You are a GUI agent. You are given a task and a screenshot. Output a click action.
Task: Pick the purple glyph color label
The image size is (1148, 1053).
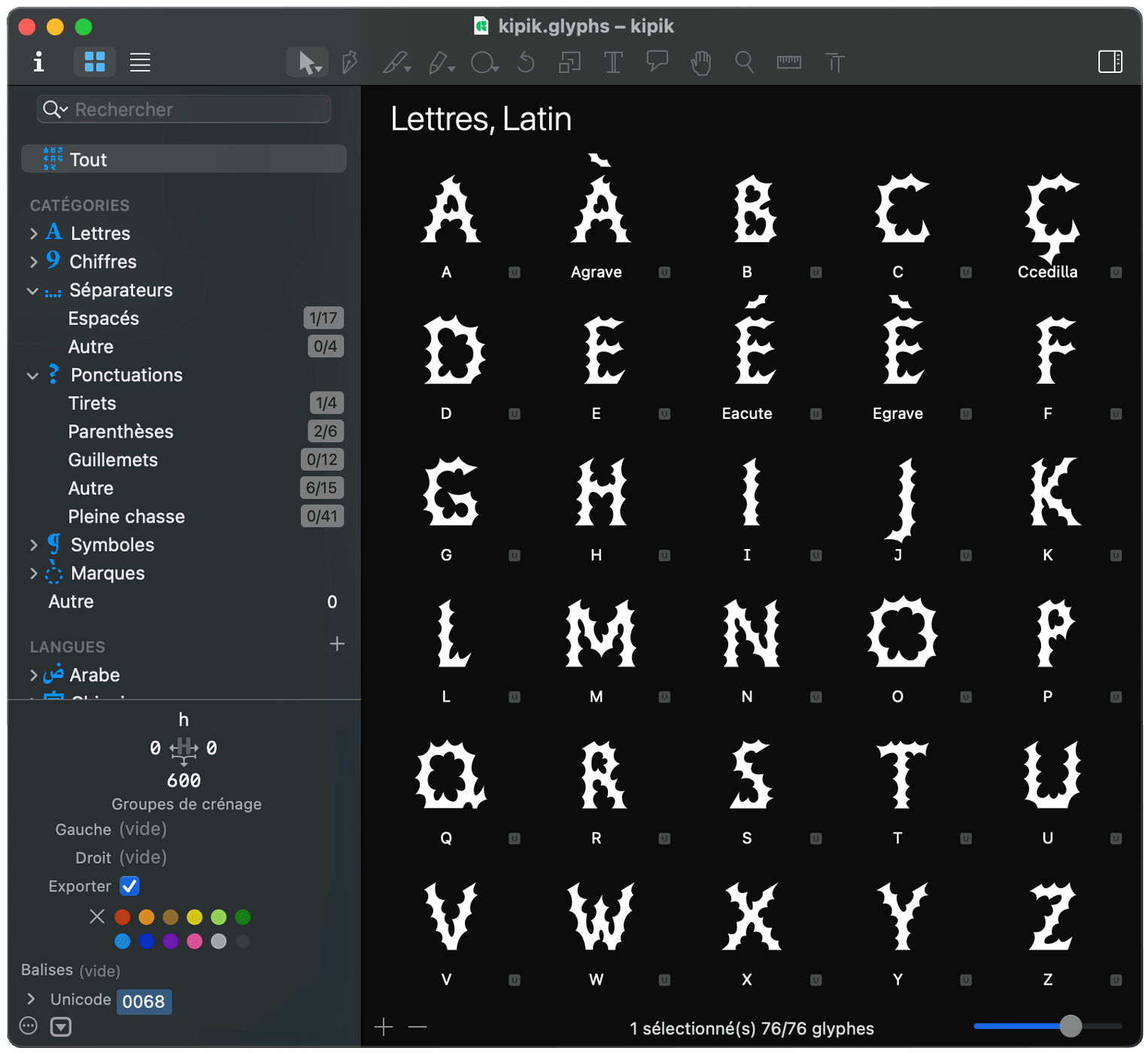(x=171, y=941)
